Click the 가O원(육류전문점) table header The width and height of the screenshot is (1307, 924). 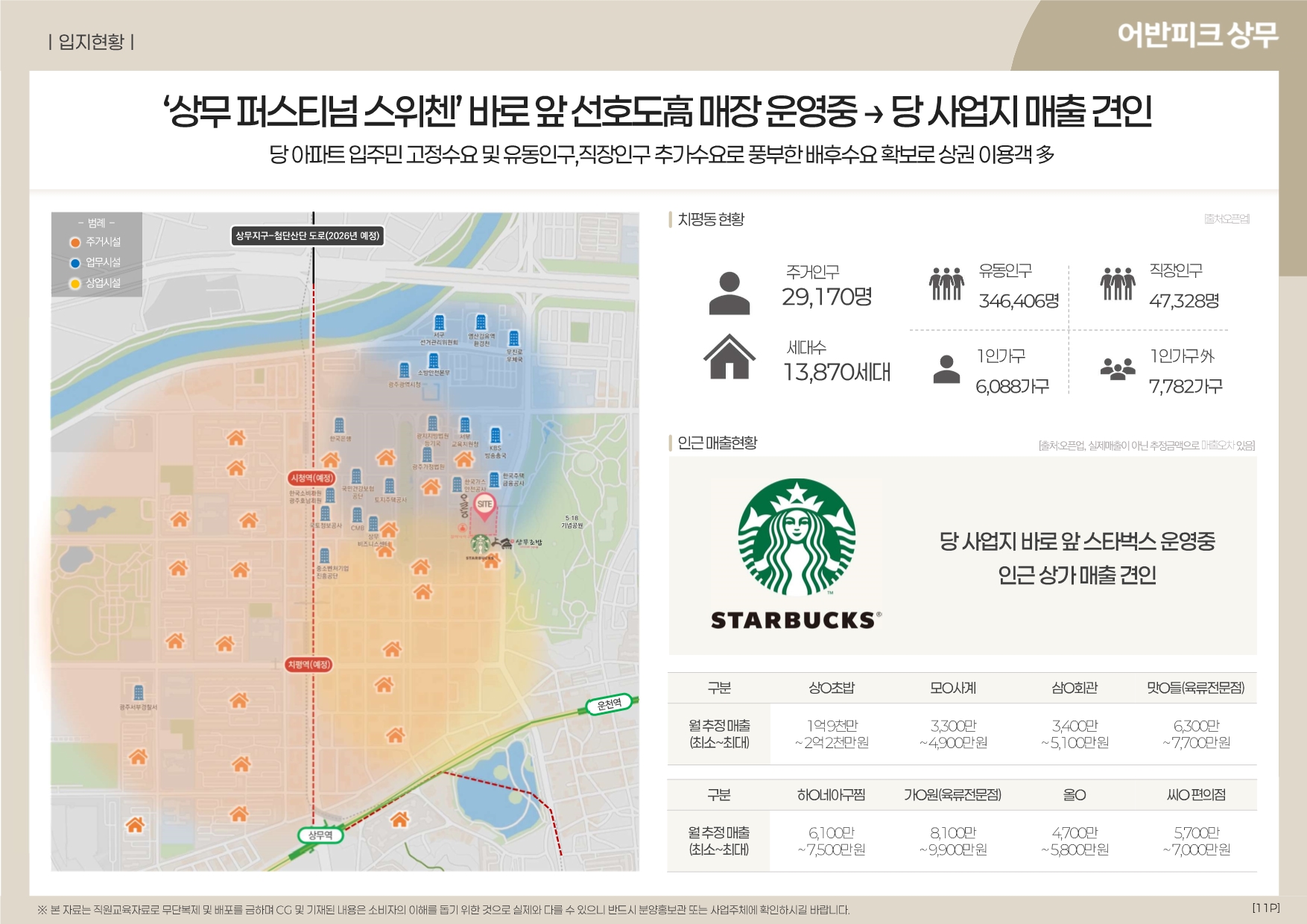(953, 795)
